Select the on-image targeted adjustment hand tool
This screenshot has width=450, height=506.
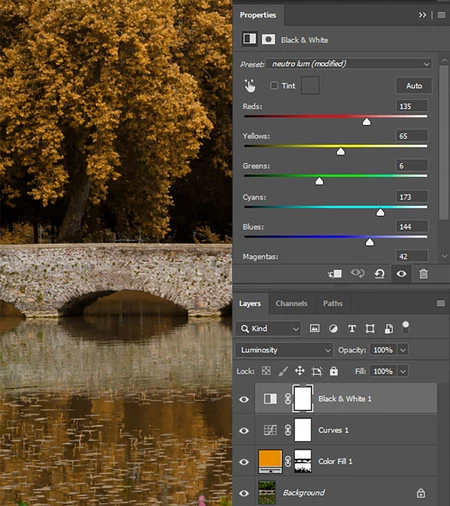pos(250,86)
